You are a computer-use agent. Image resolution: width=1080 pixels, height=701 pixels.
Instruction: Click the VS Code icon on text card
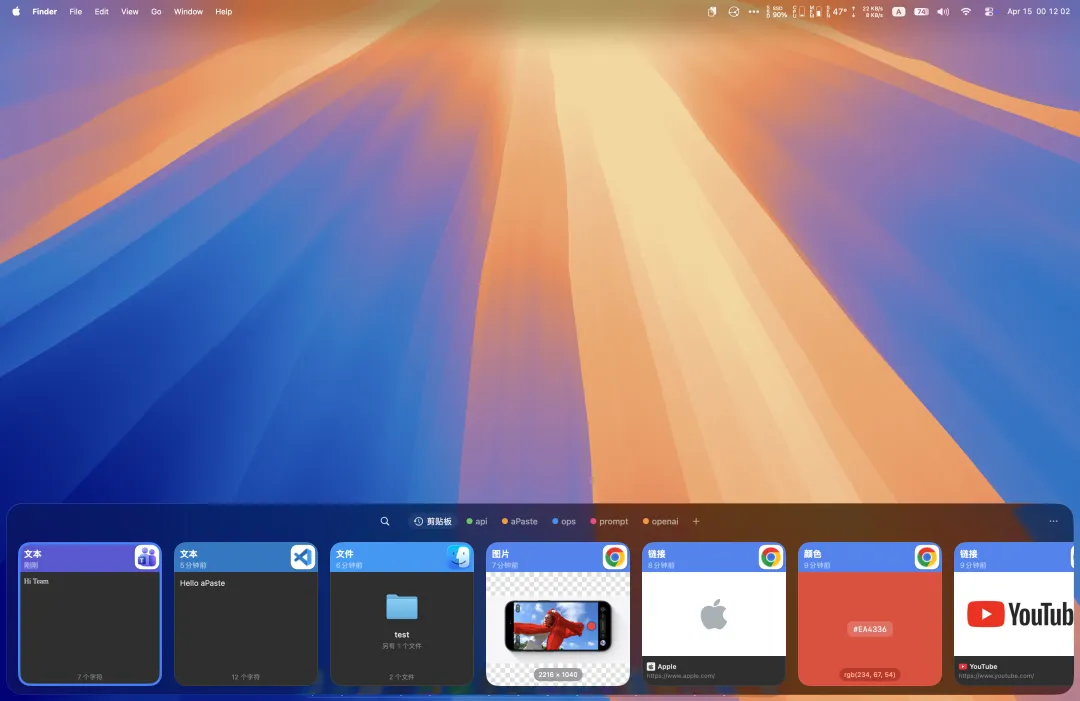click(302, 557)
